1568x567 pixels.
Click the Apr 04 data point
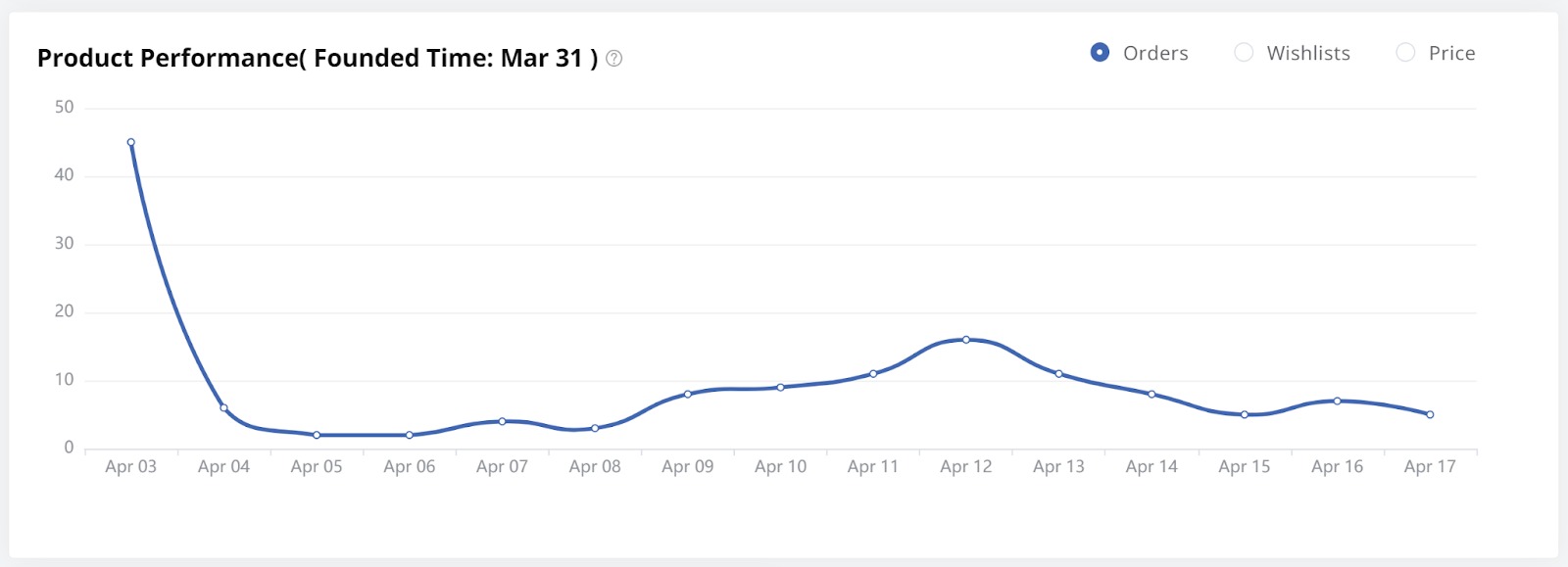(x=223, y=407)
